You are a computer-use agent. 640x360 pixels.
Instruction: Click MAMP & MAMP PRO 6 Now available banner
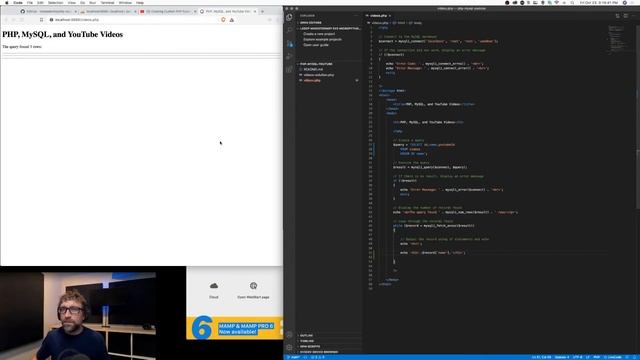click(x=235, y=328)
